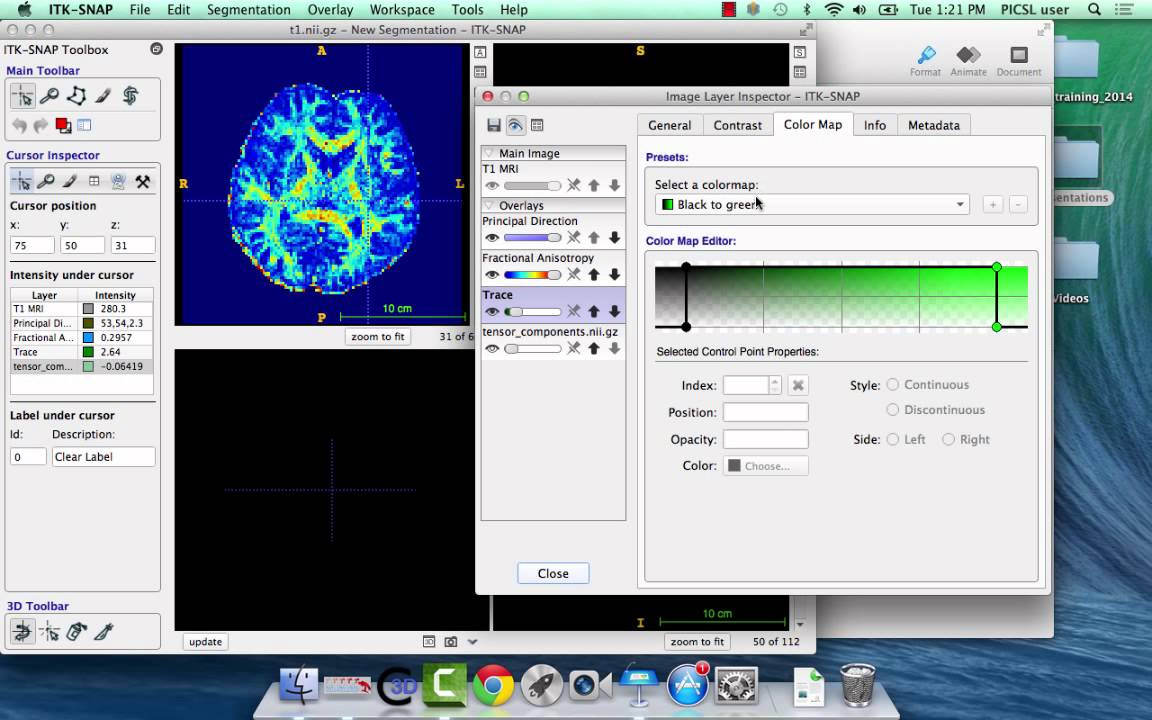Select the snake segmentation tool
The height and width of the screenshot is (720, 1152).
click(x=130, y=96)
